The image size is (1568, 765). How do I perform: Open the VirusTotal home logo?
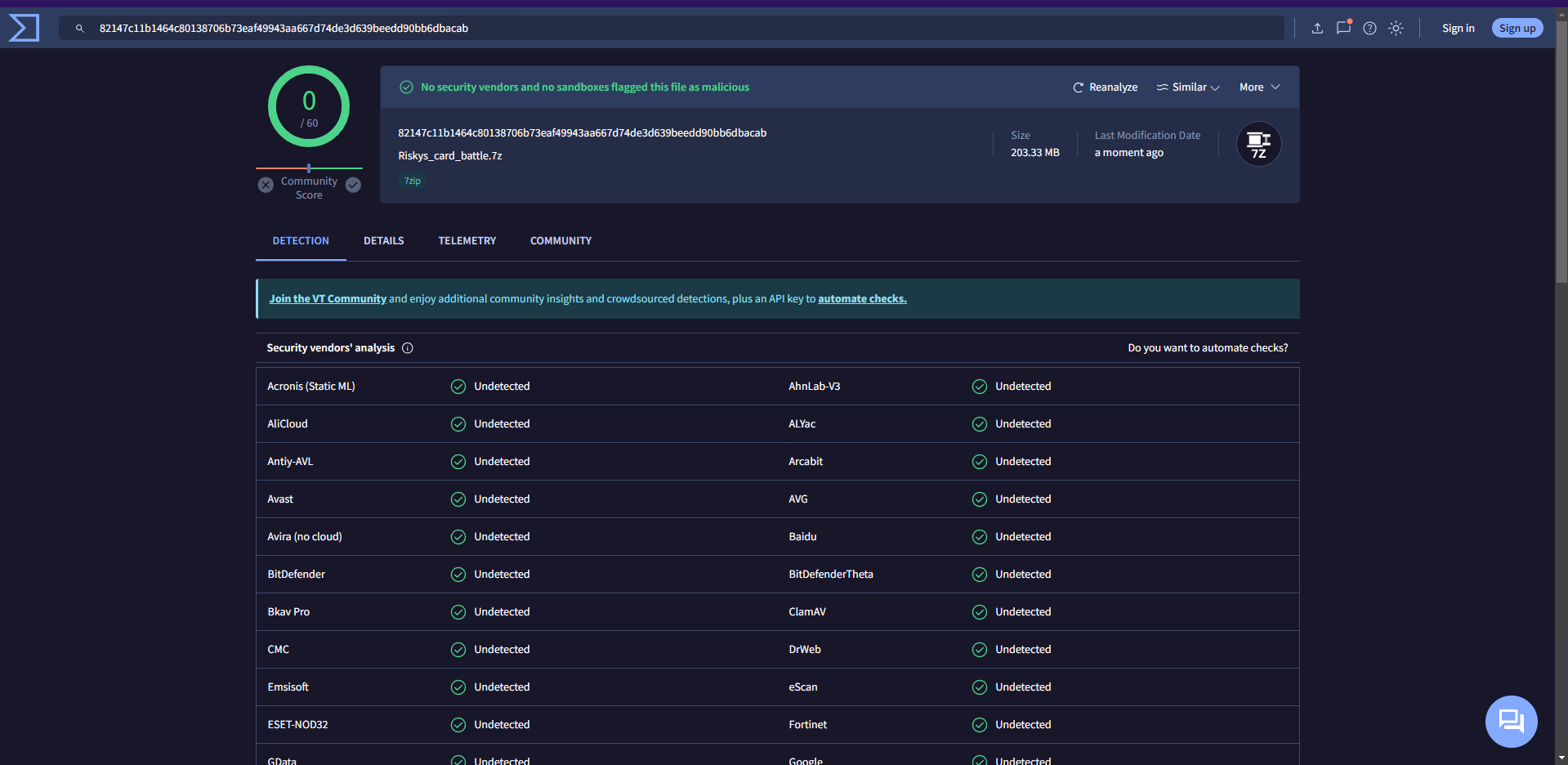24,28
